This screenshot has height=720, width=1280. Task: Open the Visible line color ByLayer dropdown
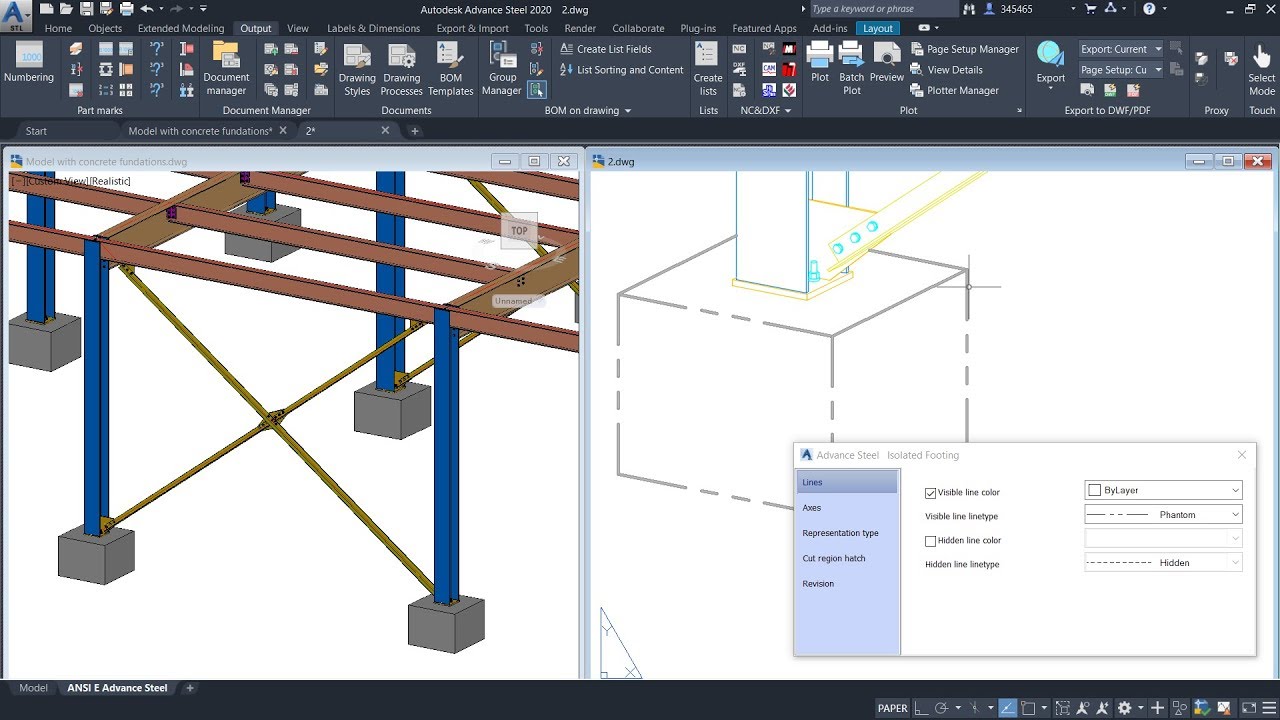coord(1163,490)
